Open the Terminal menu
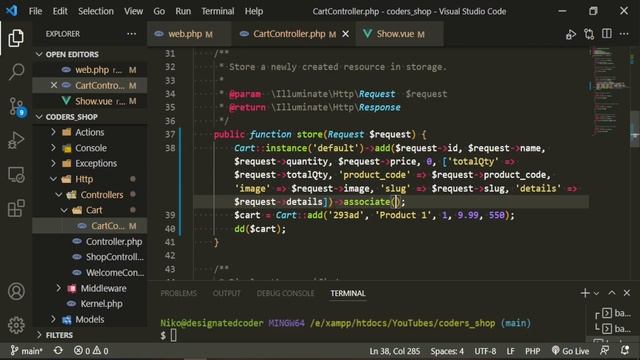This screenshot has width=640, height=360. point(218,11)
